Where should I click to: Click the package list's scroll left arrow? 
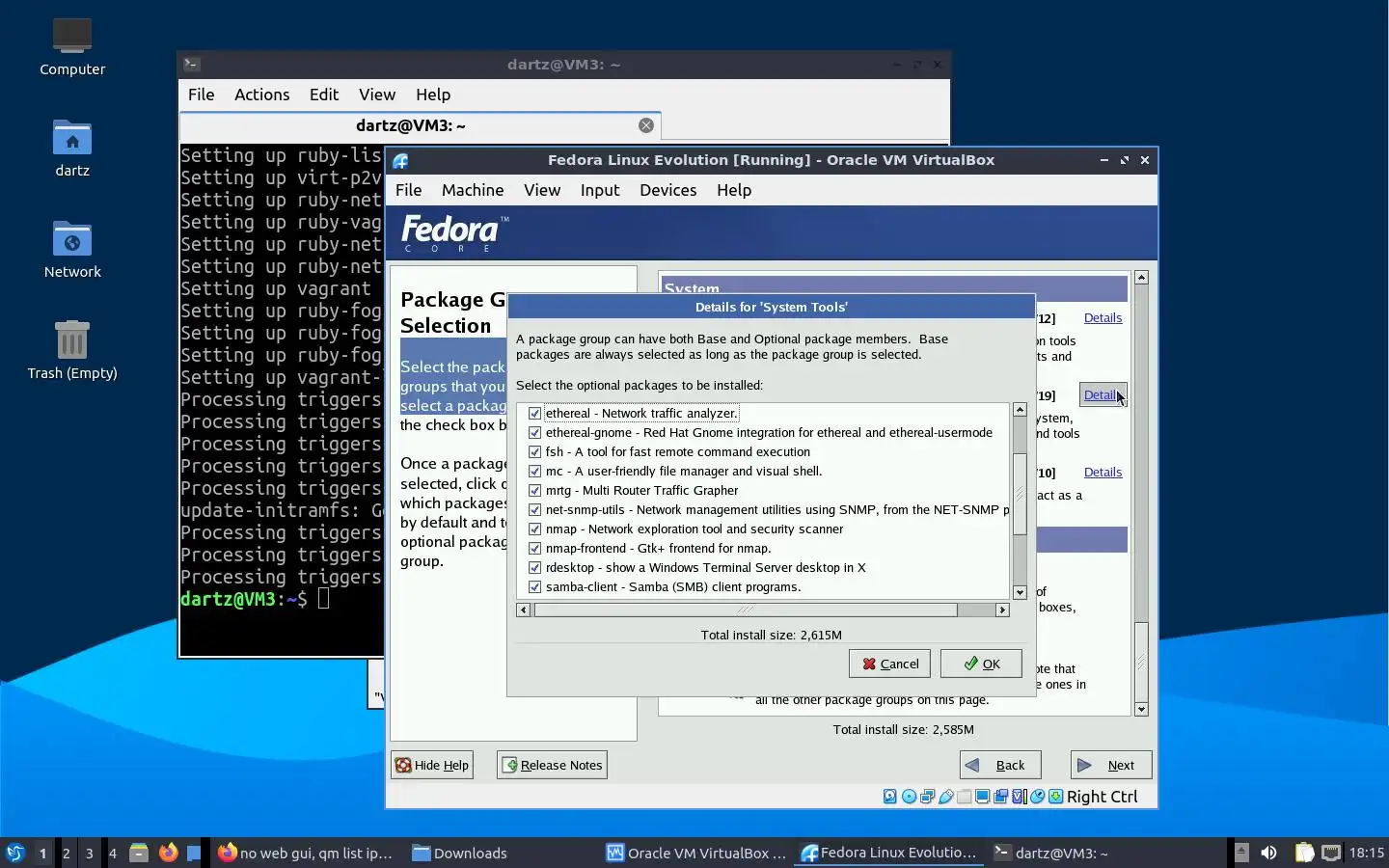(x=523, y=610)
